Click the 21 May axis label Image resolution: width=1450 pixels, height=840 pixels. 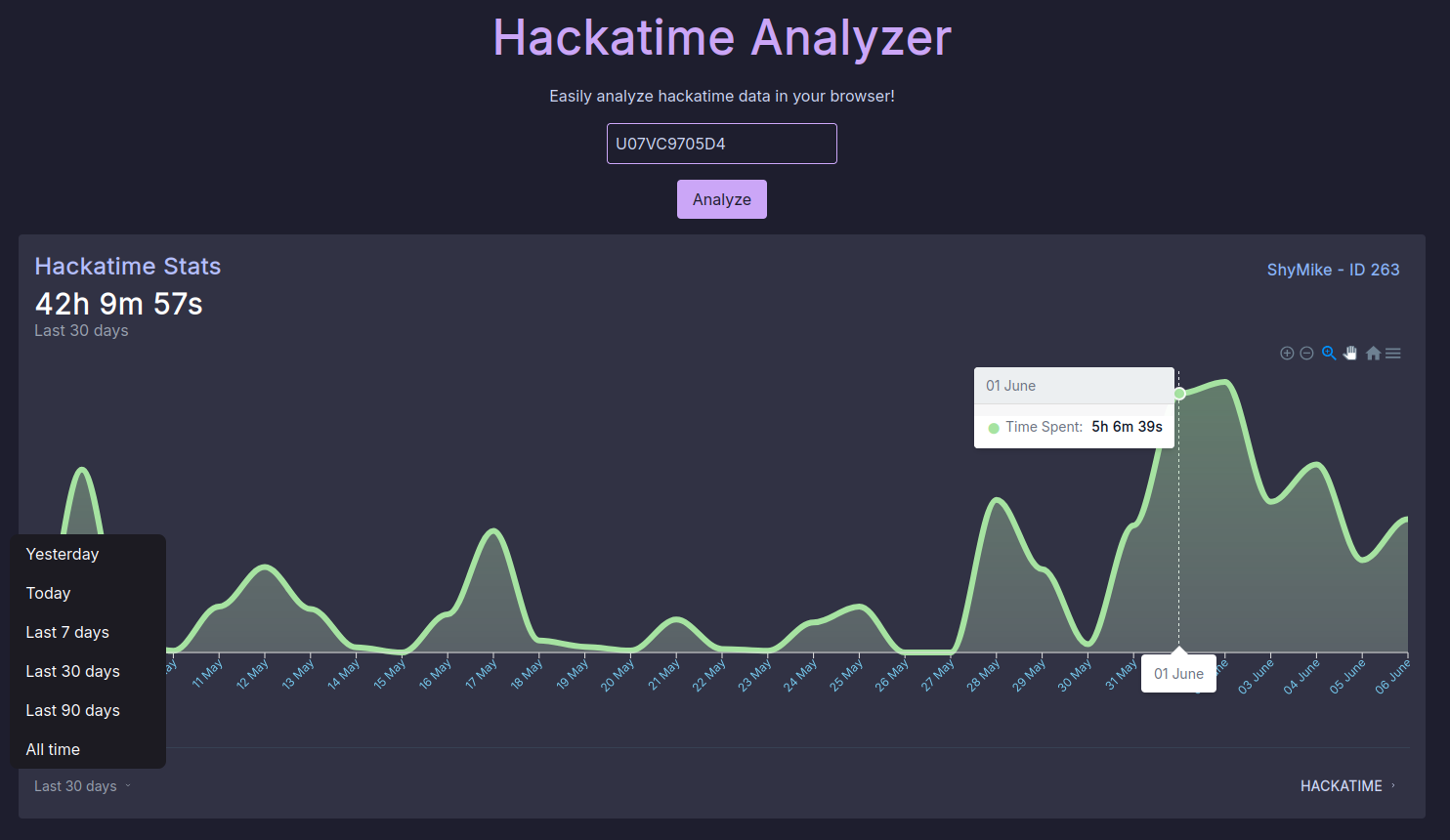pyautogui.click(x=664, y=674)
